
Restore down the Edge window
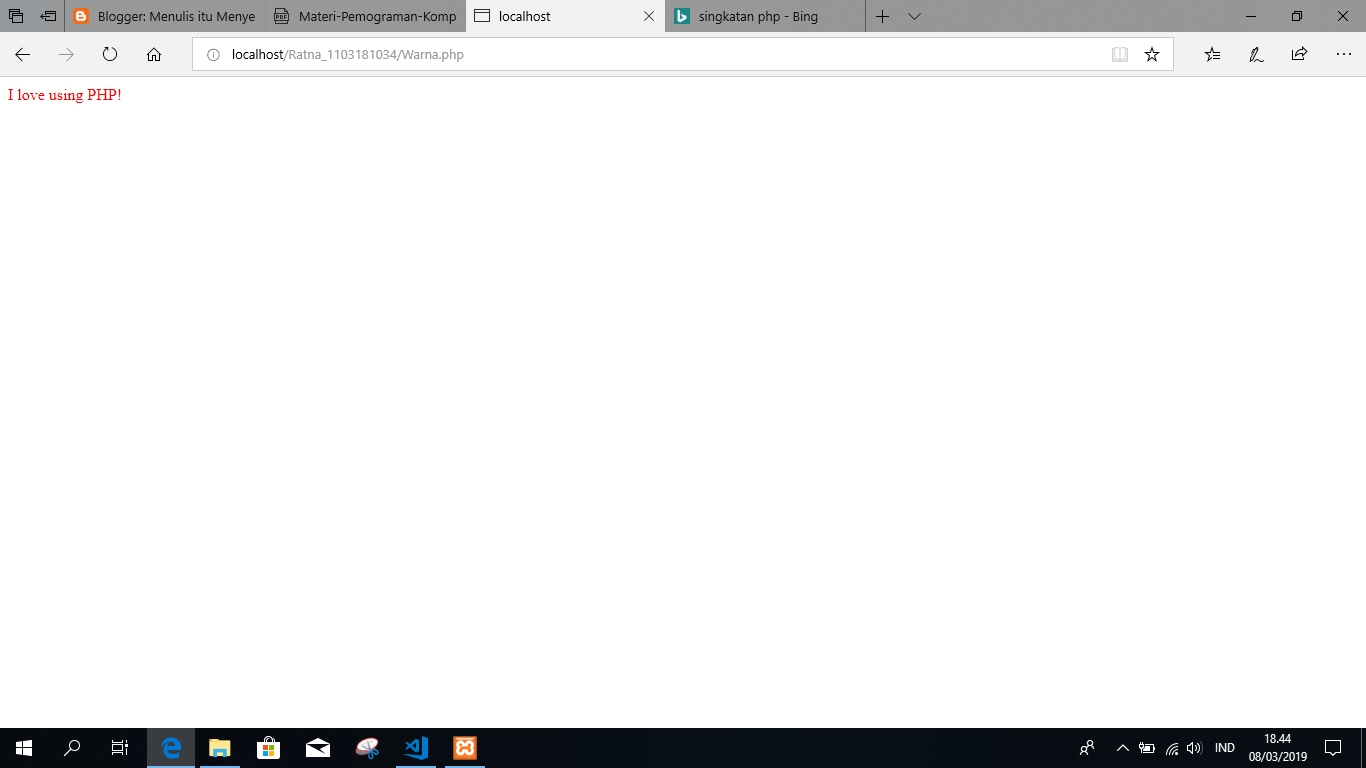click(1297, 16)
